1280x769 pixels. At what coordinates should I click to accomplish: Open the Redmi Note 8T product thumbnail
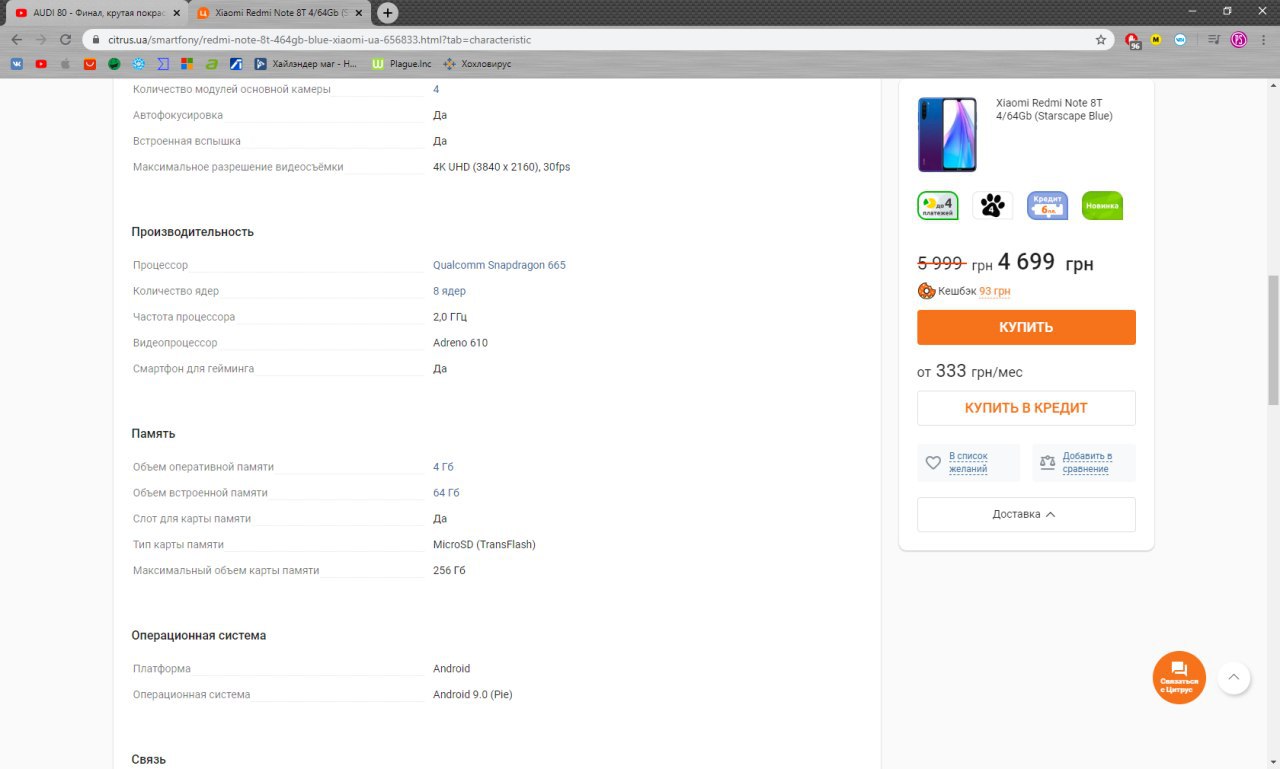(947, 134)
